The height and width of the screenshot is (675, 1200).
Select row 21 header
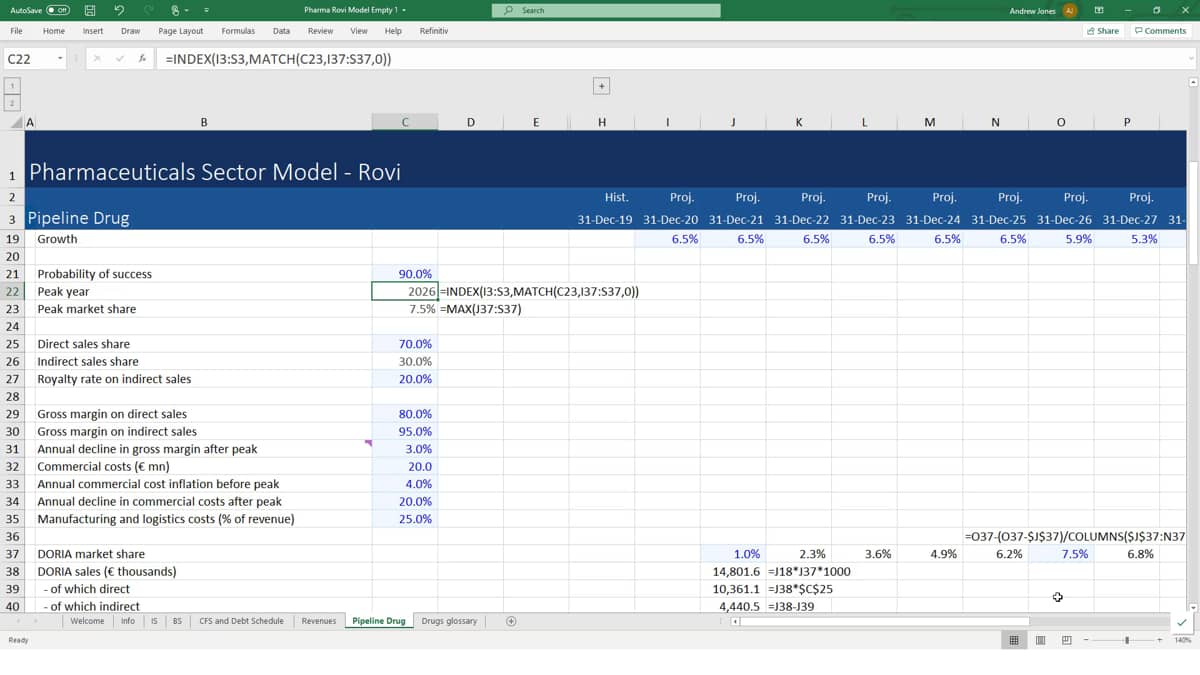[x=12, y=274]
